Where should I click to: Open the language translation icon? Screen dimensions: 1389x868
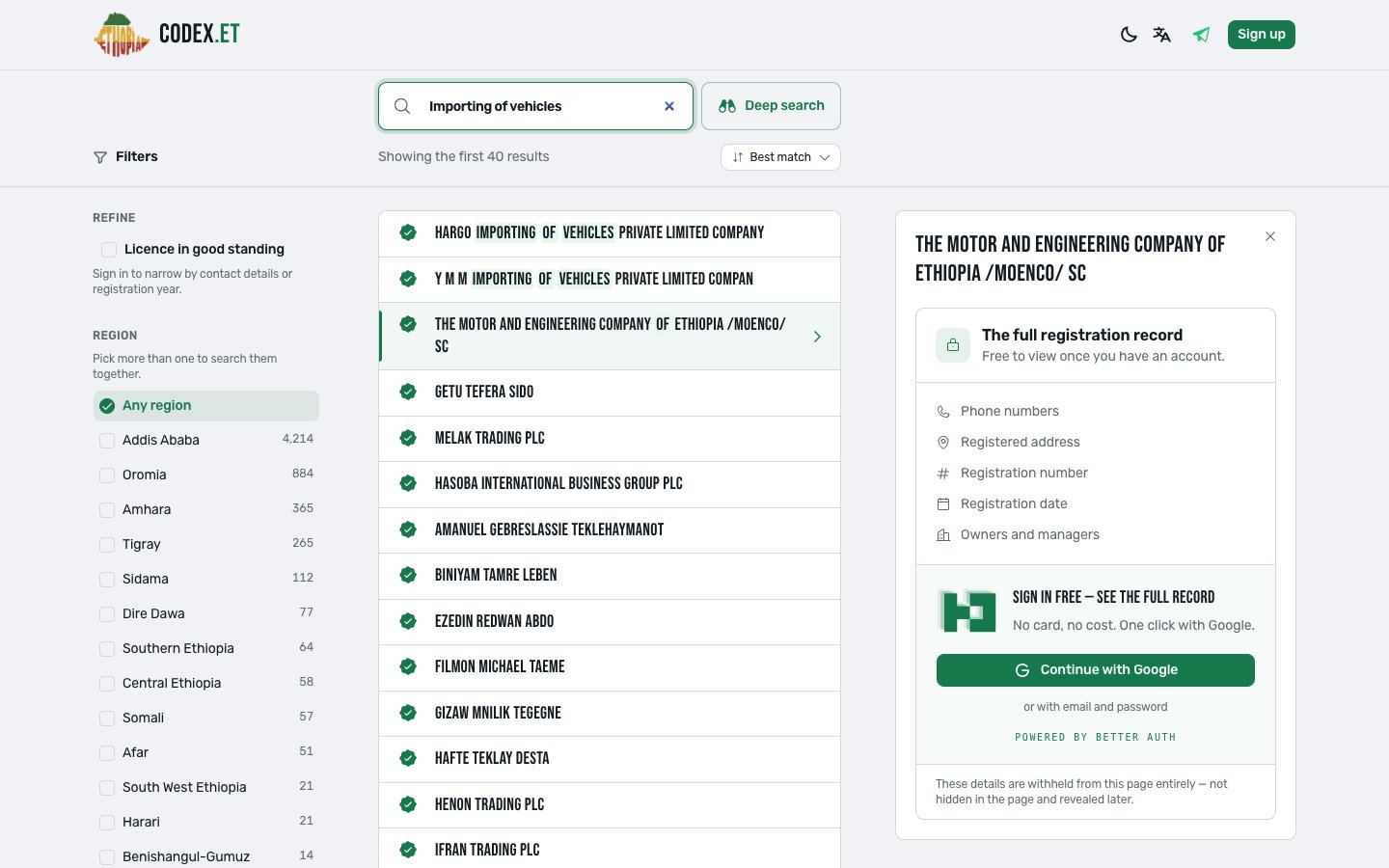[x=1162, y=35]
